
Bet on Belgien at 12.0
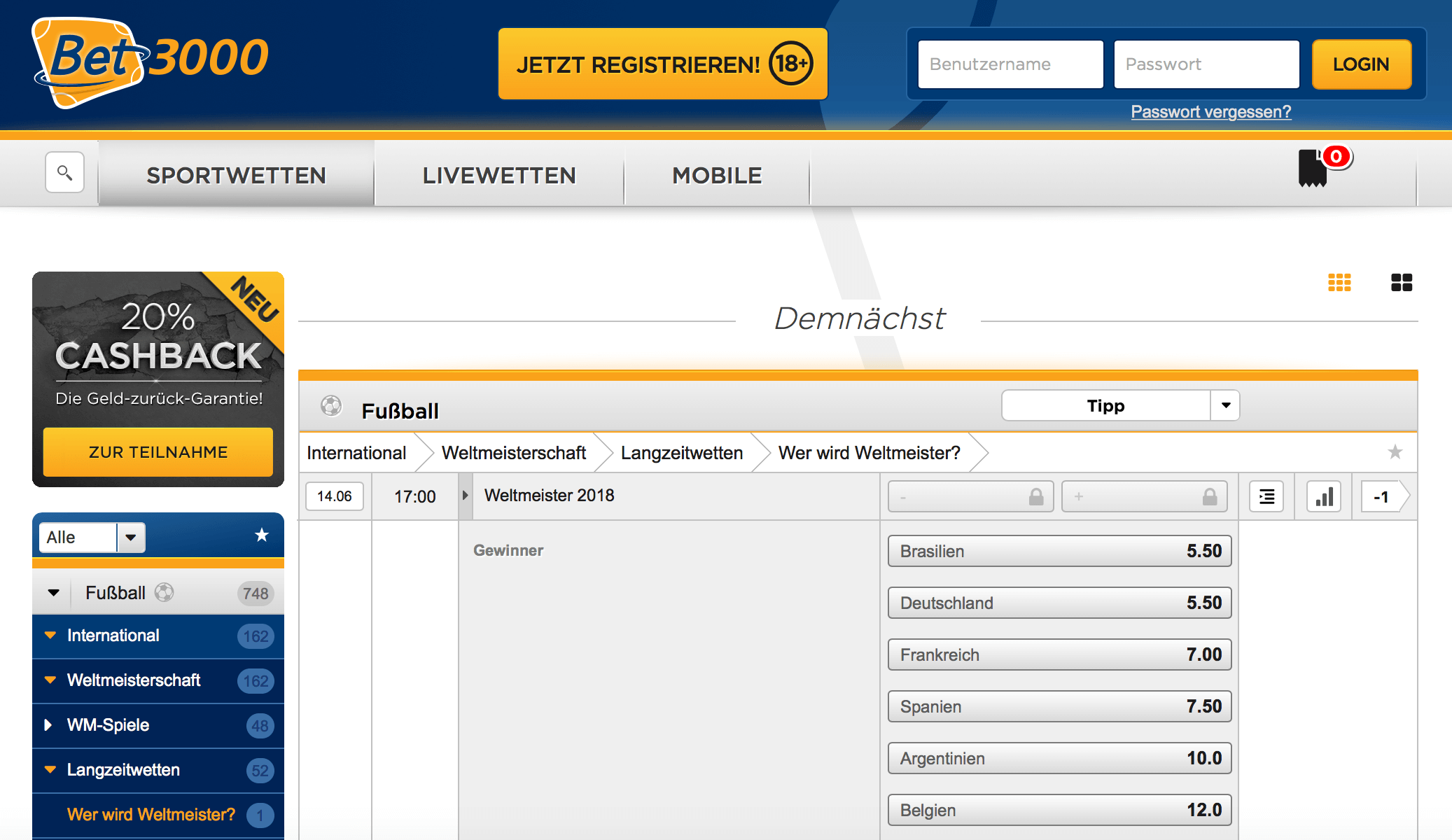[1059, 810]
